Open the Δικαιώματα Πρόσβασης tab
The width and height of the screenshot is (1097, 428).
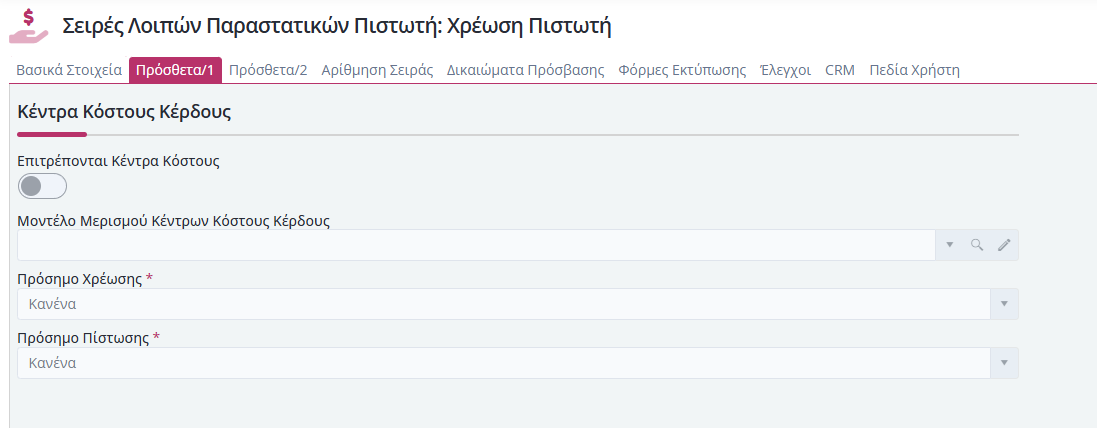coord(525,71)
